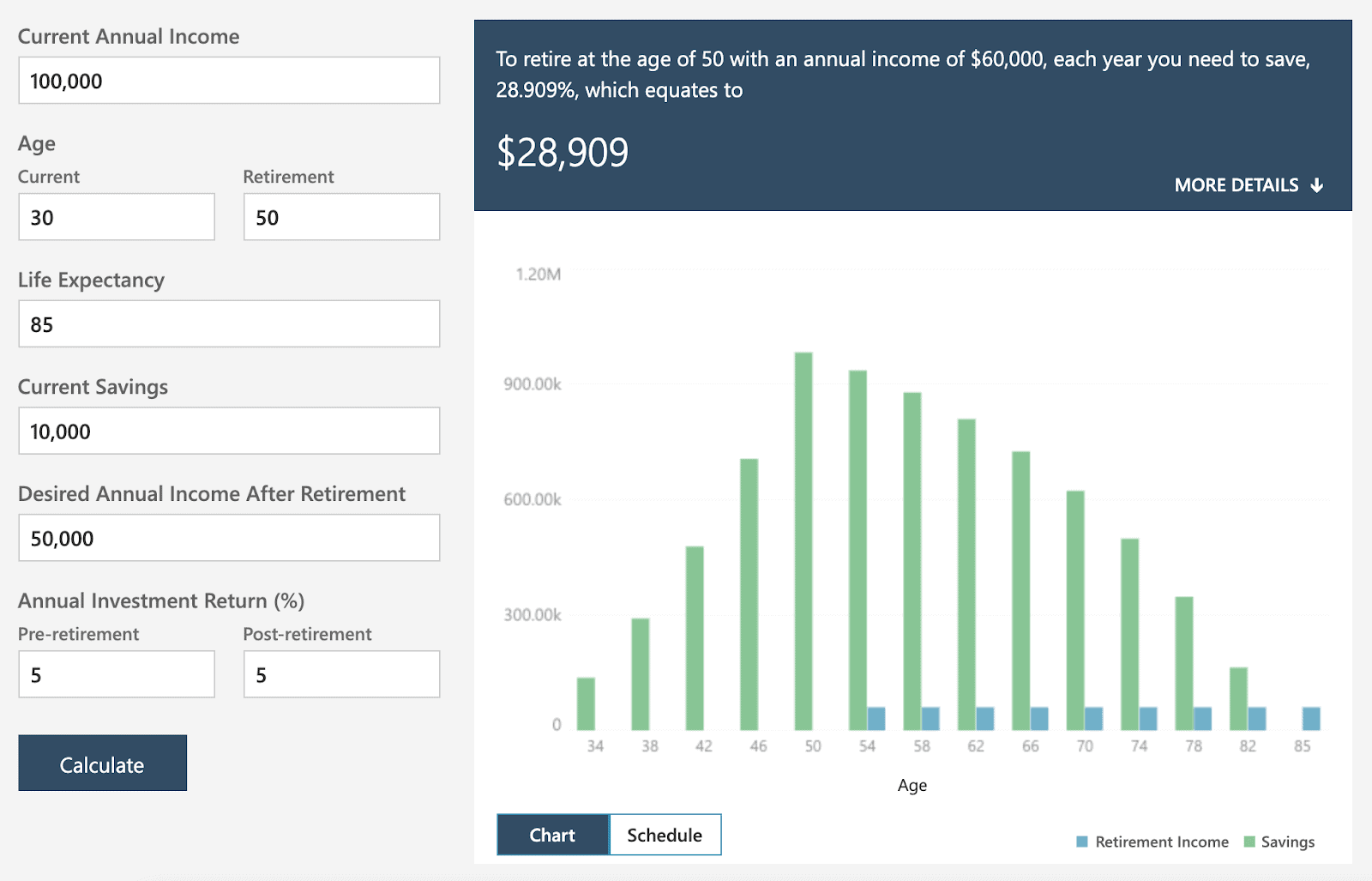This screenshot has height=881, width=1372.
Task: Toggle the Savings legend swatch
Action: [x=1249, y=842]
